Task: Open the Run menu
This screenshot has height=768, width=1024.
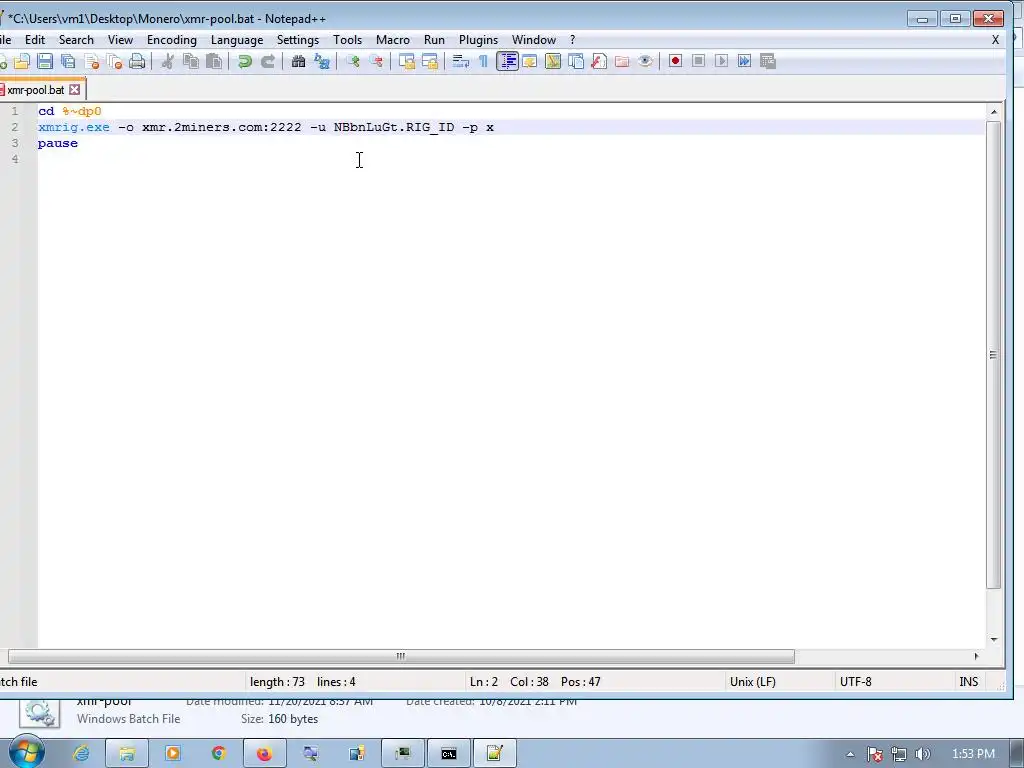Action: pyautogui.click(x=434, y=40)
